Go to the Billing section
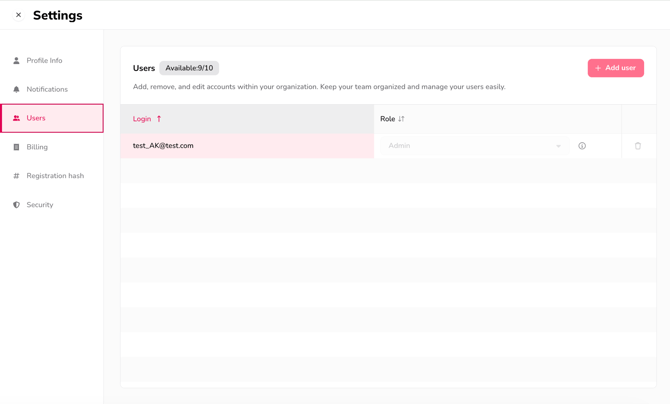The width and height of the screenshot is (670, 404). 52,147
